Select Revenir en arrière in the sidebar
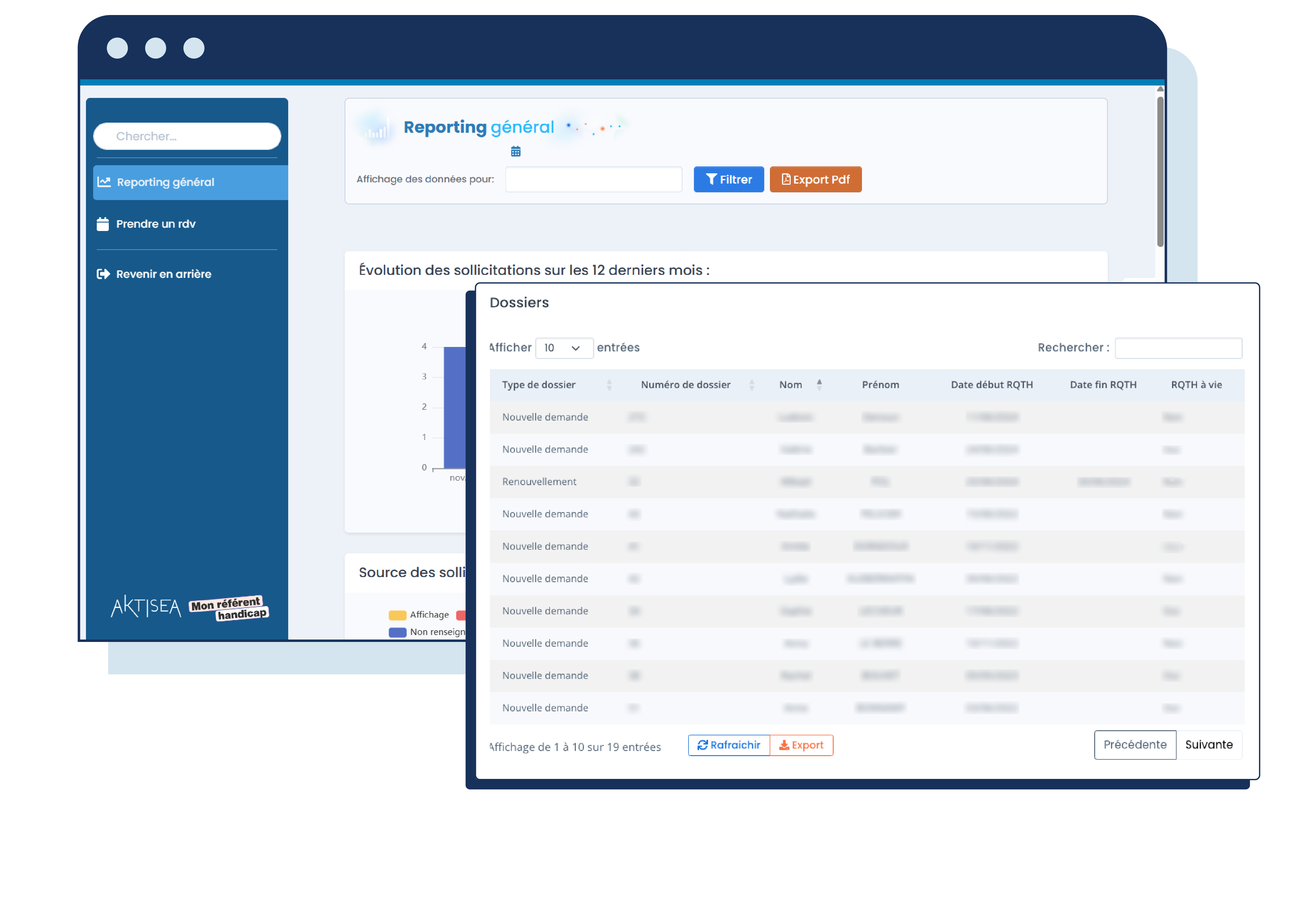1307x924 pixels. pyautogui.click(x=154, y=274)
